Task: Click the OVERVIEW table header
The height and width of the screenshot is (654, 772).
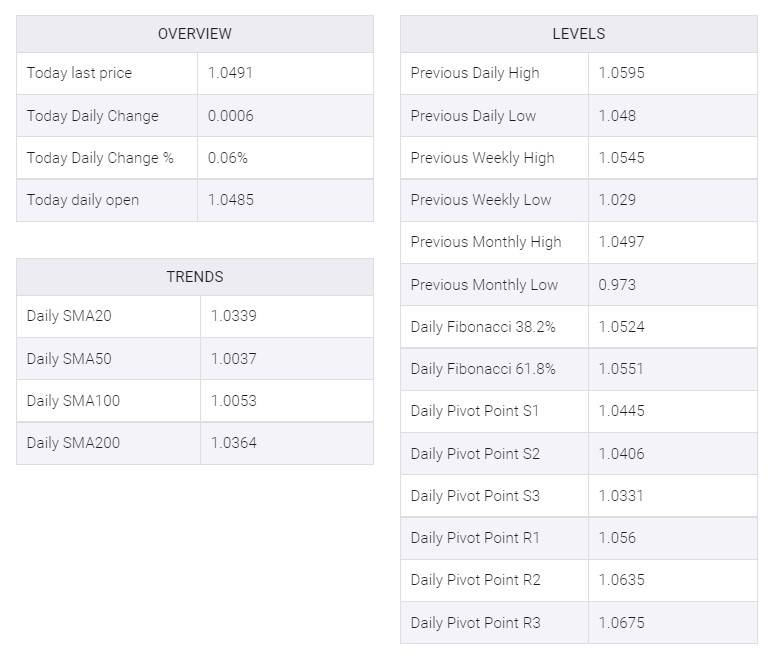Action: tap(194, 34)
